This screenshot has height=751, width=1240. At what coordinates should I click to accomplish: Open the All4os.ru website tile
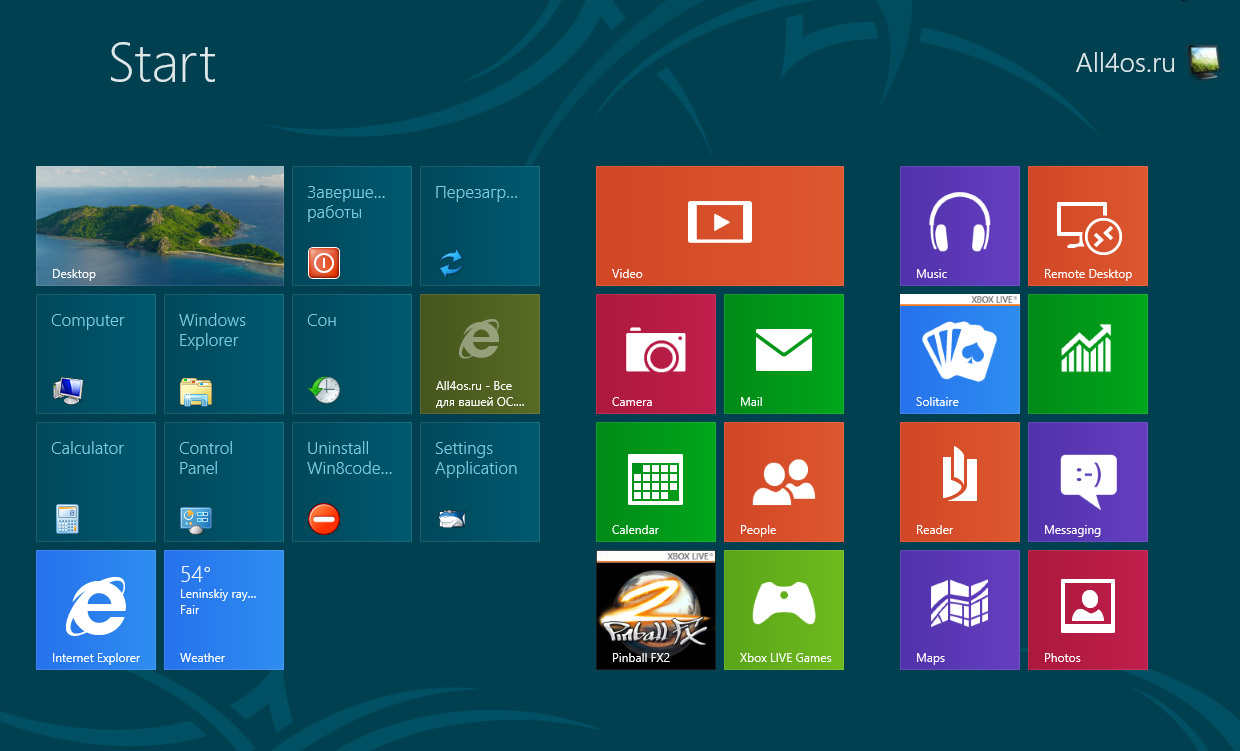(480, 354)
